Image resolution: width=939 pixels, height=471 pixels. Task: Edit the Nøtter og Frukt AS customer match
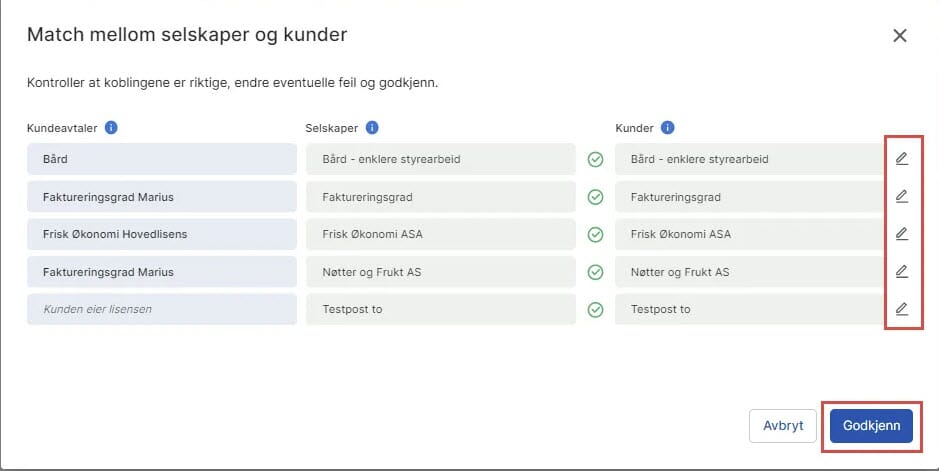901,272
